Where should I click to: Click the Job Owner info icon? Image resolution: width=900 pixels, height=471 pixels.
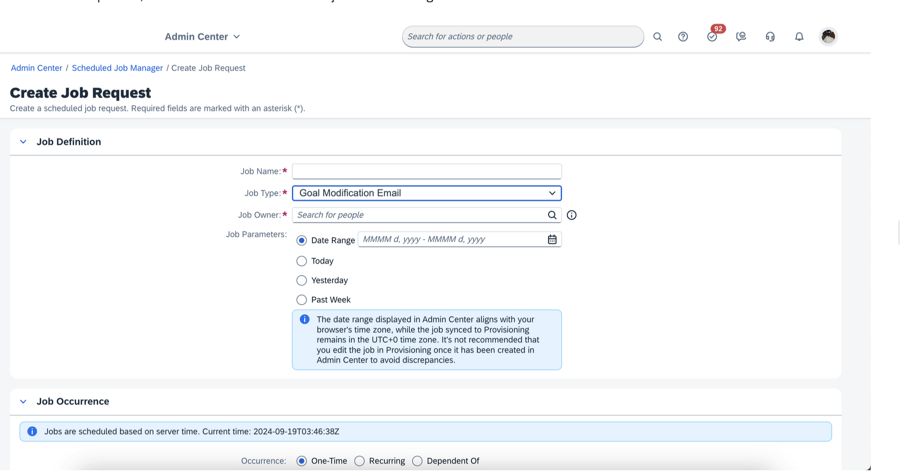(572, 215)
